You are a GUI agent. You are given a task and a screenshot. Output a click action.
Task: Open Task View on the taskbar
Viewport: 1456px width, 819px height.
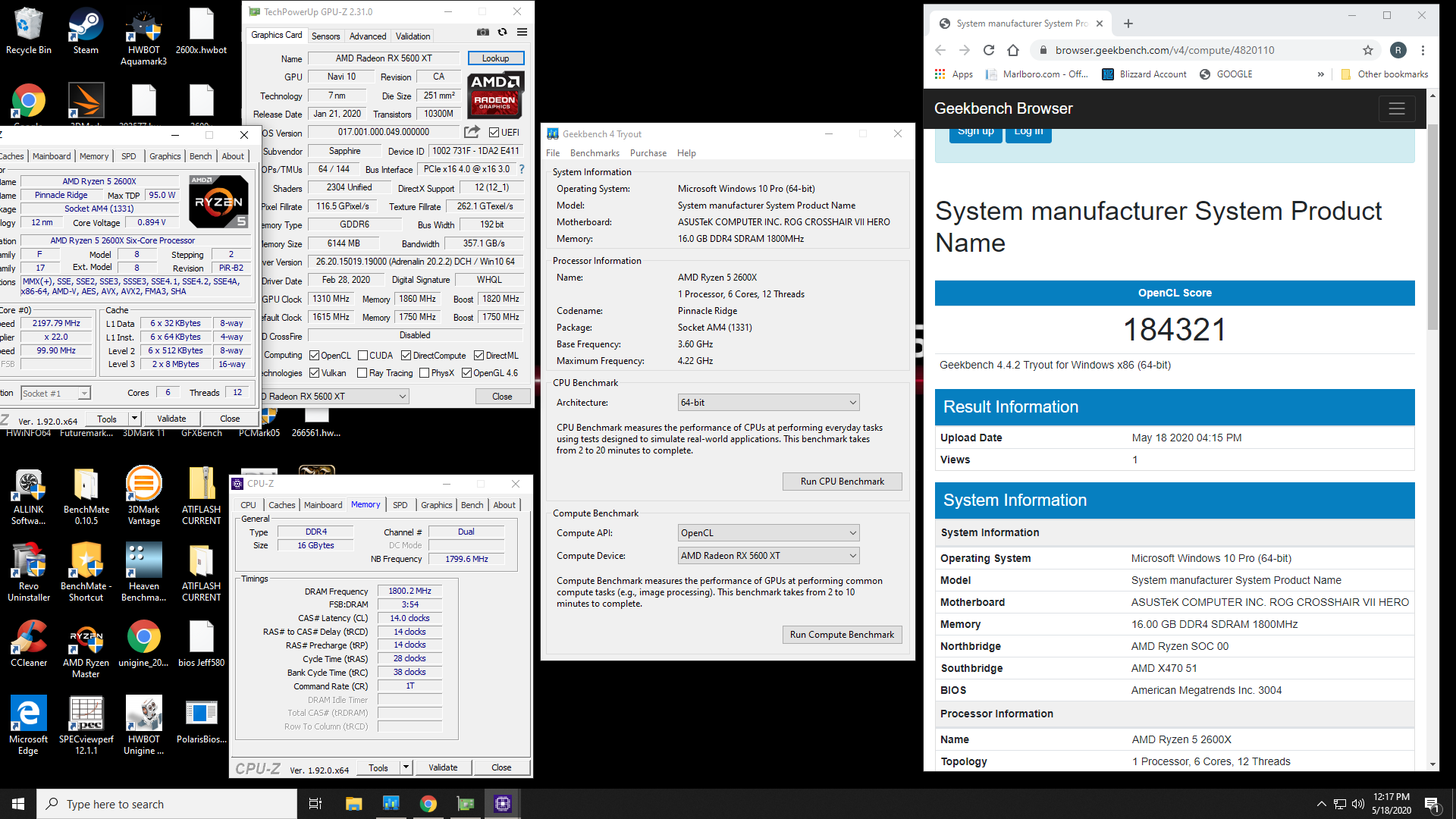pyautogui.click(x=315, y=804)
